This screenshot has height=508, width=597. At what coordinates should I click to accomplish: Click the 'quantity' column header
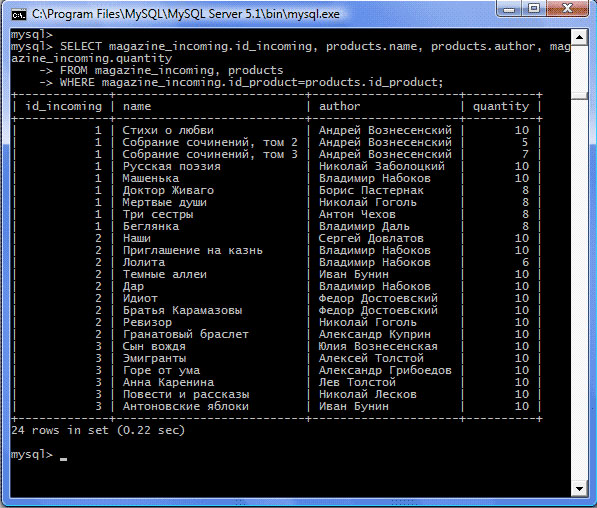501,107
